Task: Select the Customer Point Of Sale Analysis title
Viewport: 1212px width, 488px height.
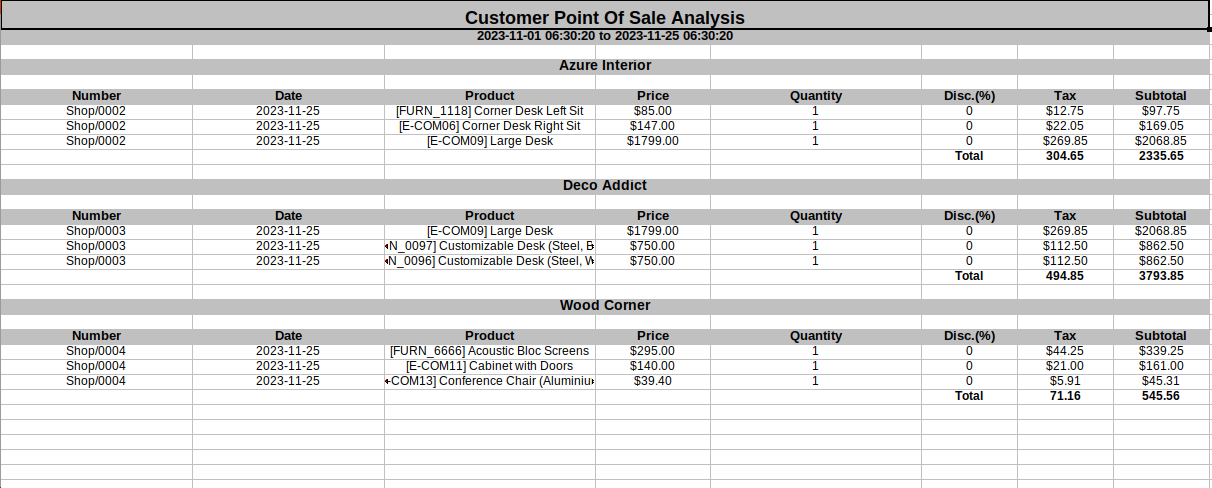Action: (605, 17)
